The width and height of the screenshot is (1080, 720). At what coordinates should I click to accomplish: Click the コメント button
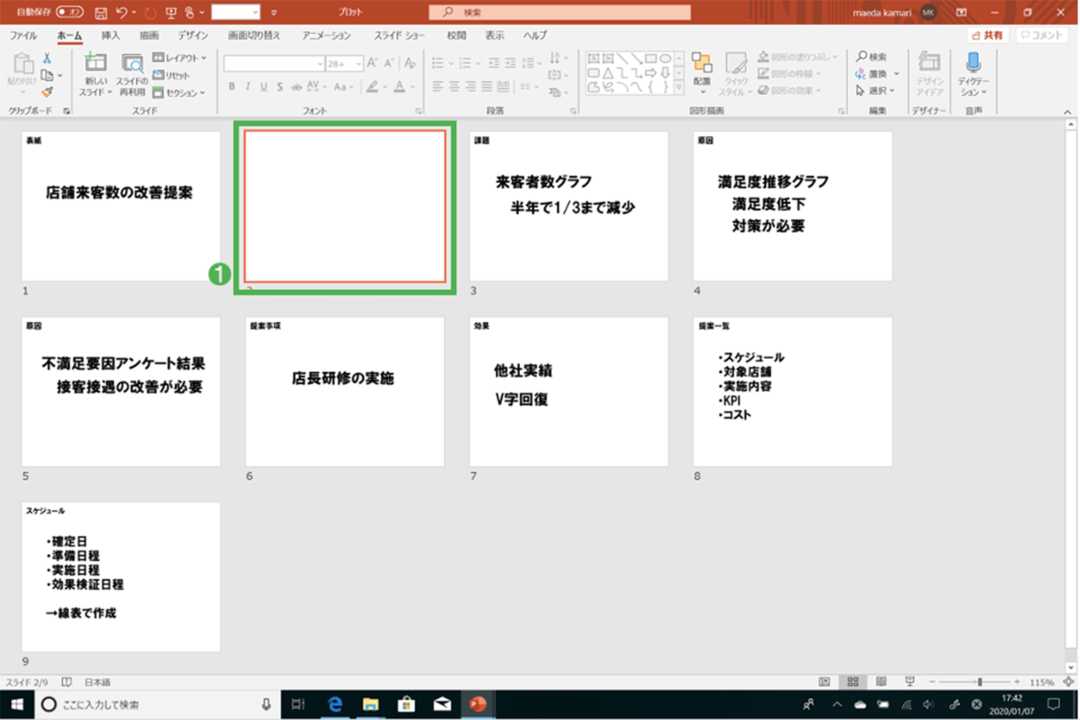(x=1041, y=35)
